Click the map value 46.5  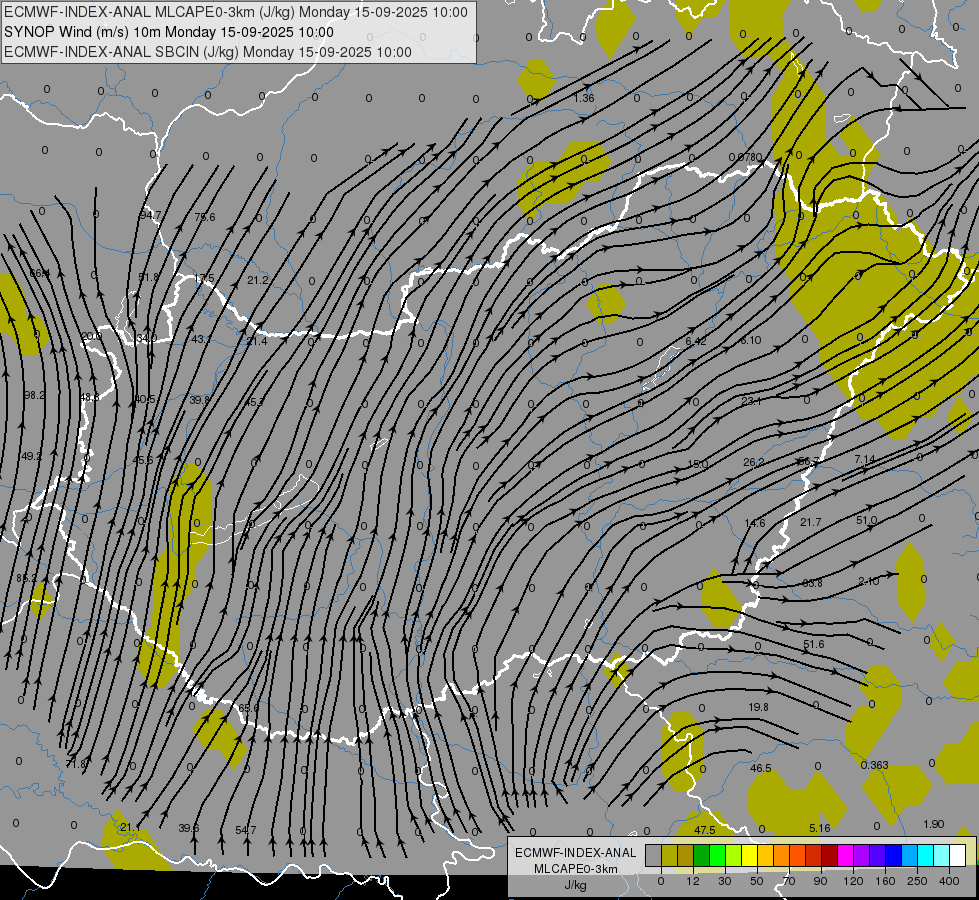(760, 768)
